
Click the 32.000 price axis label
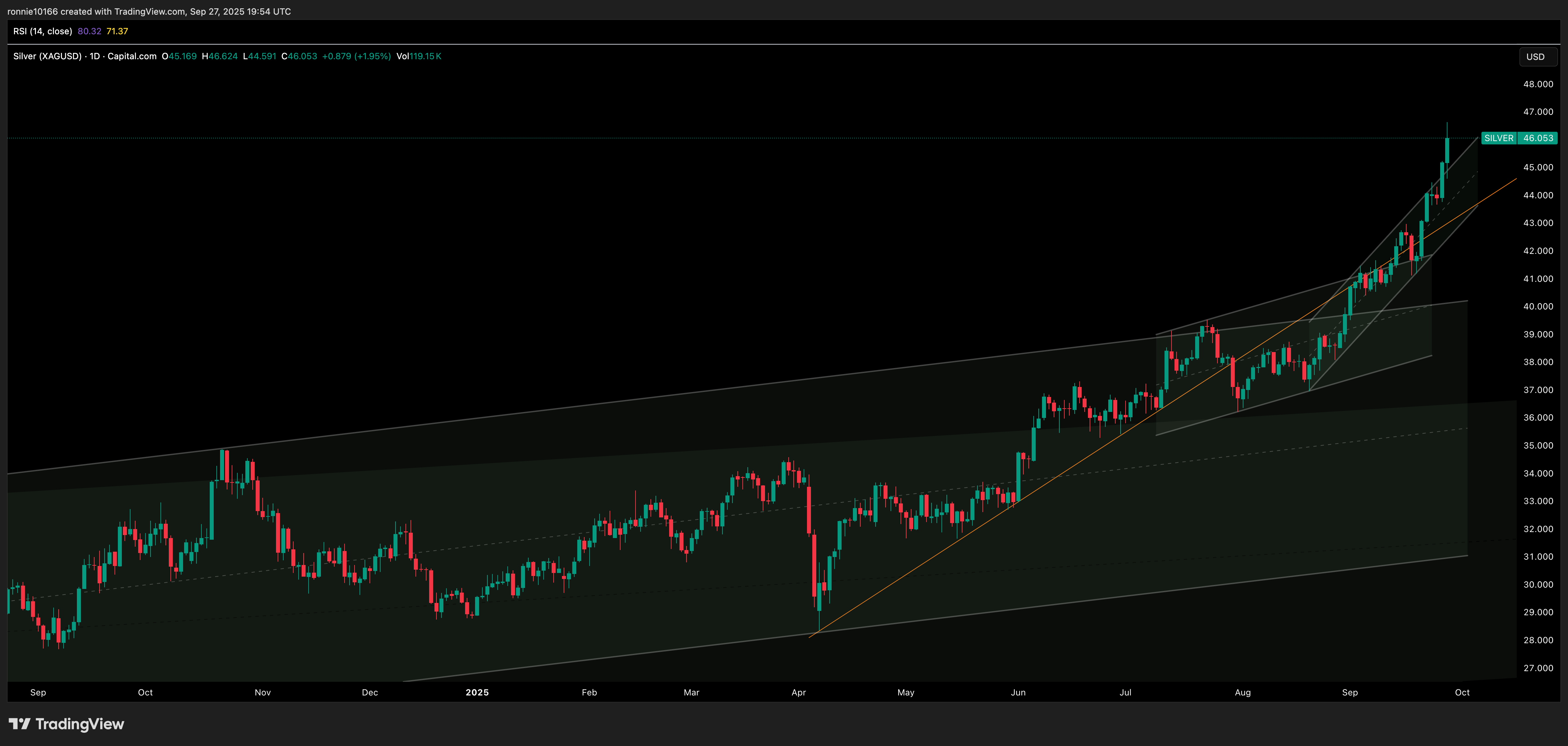[x=1538, y=529]
